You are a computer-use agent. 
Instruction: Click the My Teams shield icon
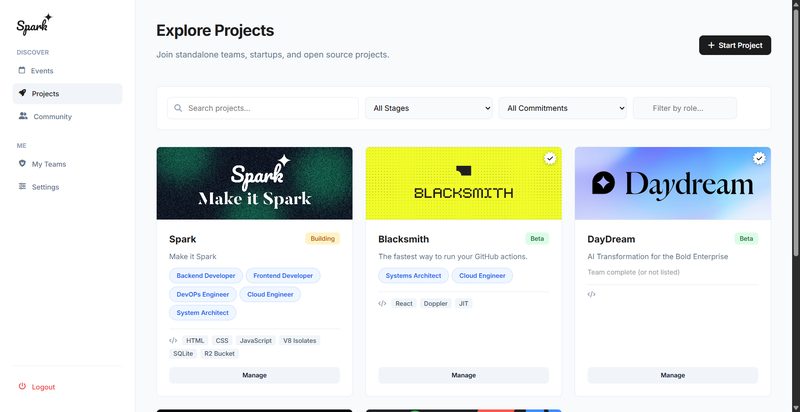point(23,164)
